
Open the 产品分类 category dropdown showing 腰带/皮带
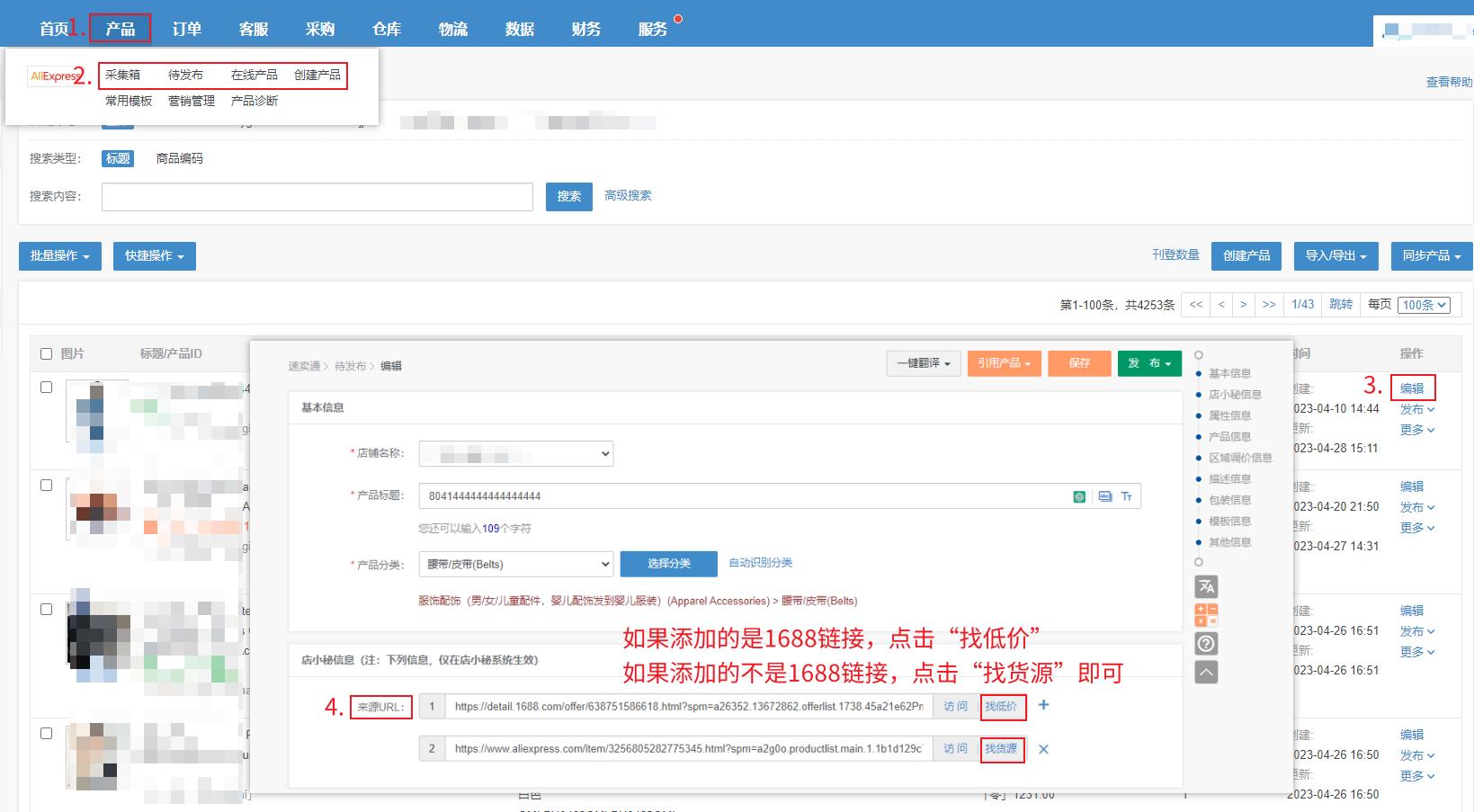pos(515,564)
